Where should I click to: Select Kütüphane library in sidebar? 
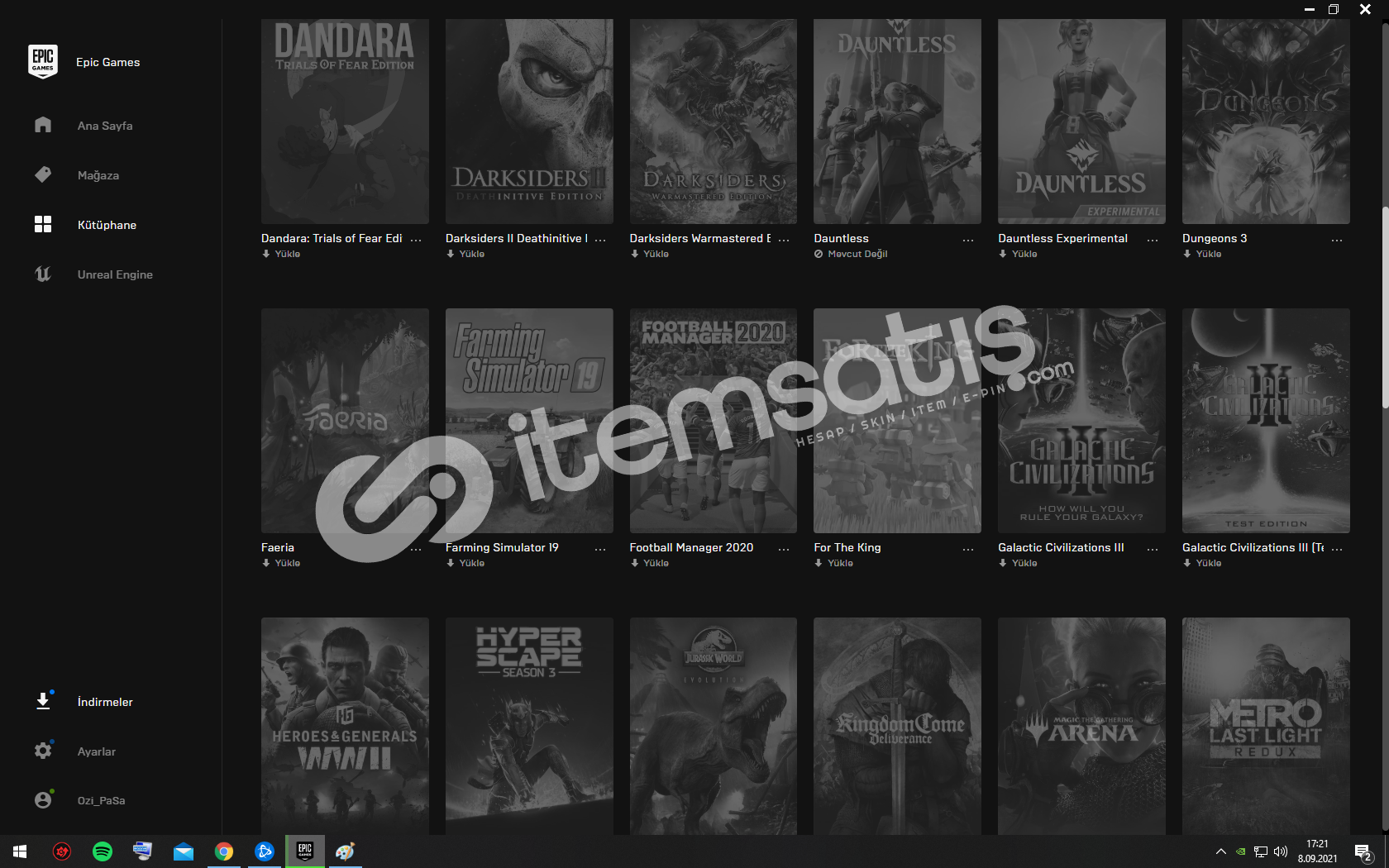click(x=107, y=225)
